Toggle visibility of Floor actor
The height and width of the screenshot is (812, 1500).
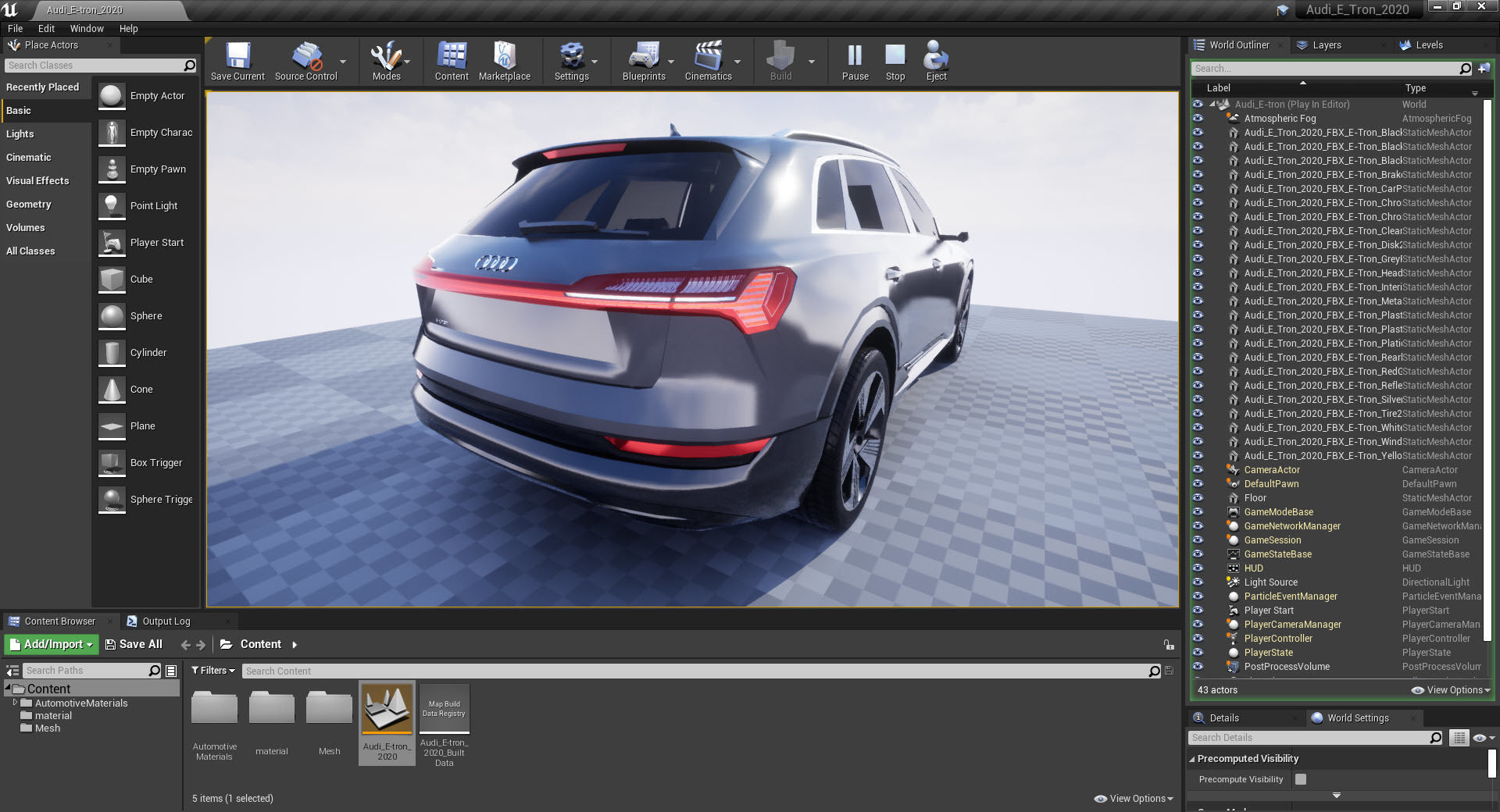(x=1198, y=498)
